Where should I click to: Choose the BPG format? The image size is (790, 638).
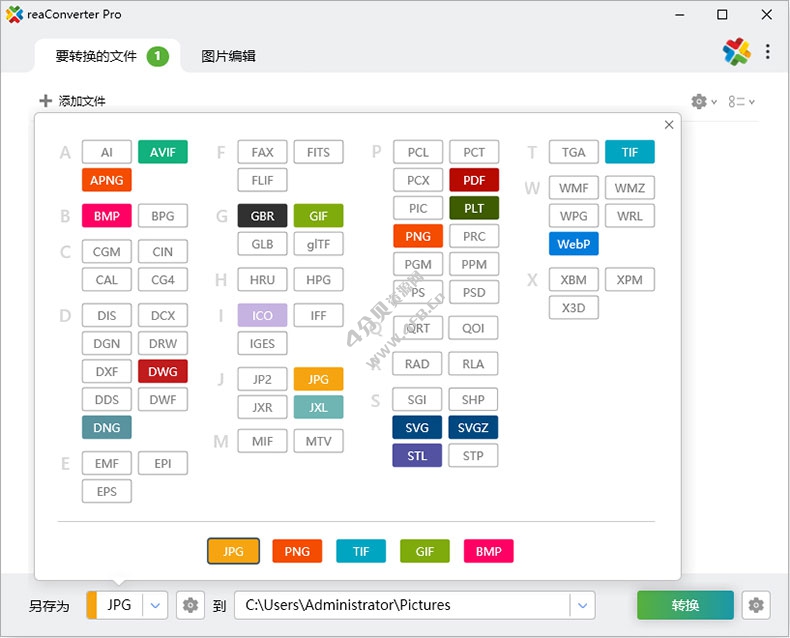pos(163,216)
